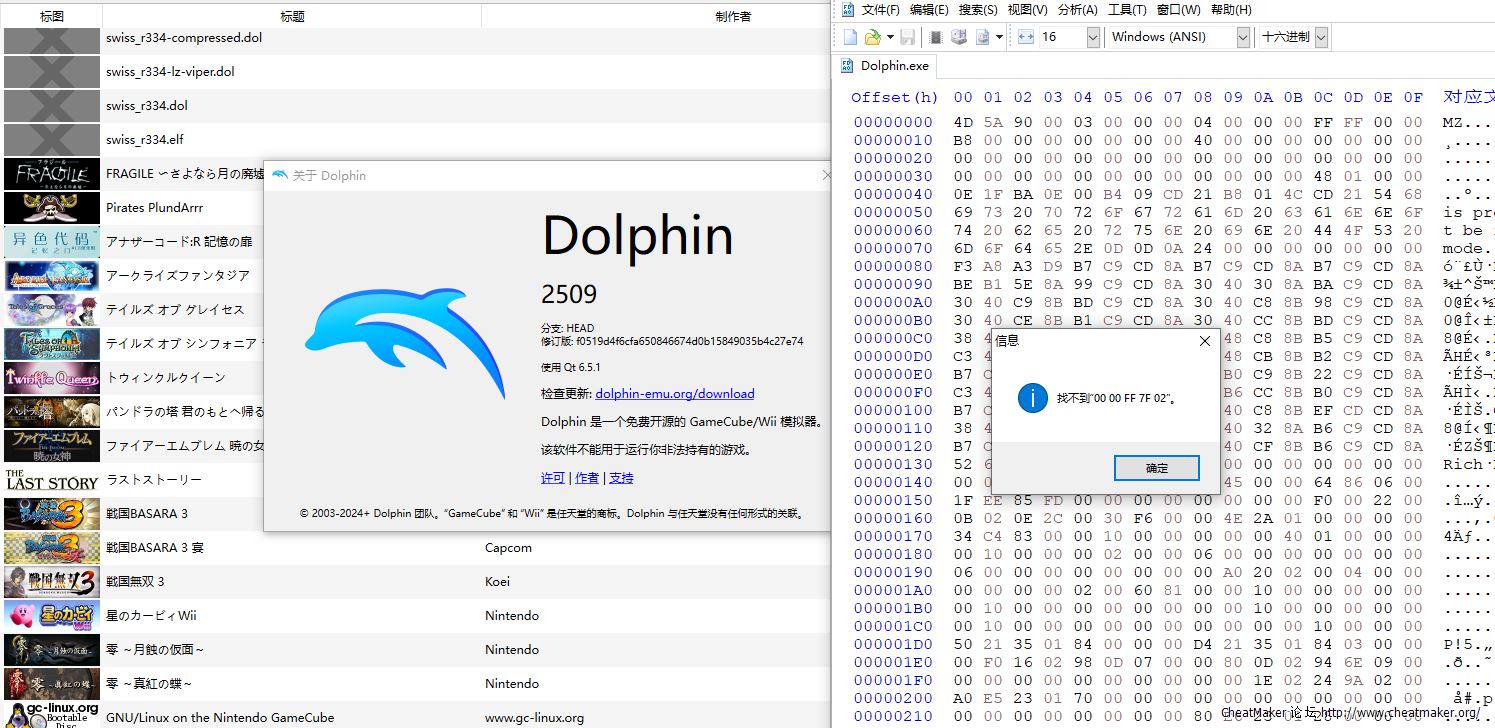
Task: Sort the game list by the 标题 column header
Action: click(x=292, y=16)
